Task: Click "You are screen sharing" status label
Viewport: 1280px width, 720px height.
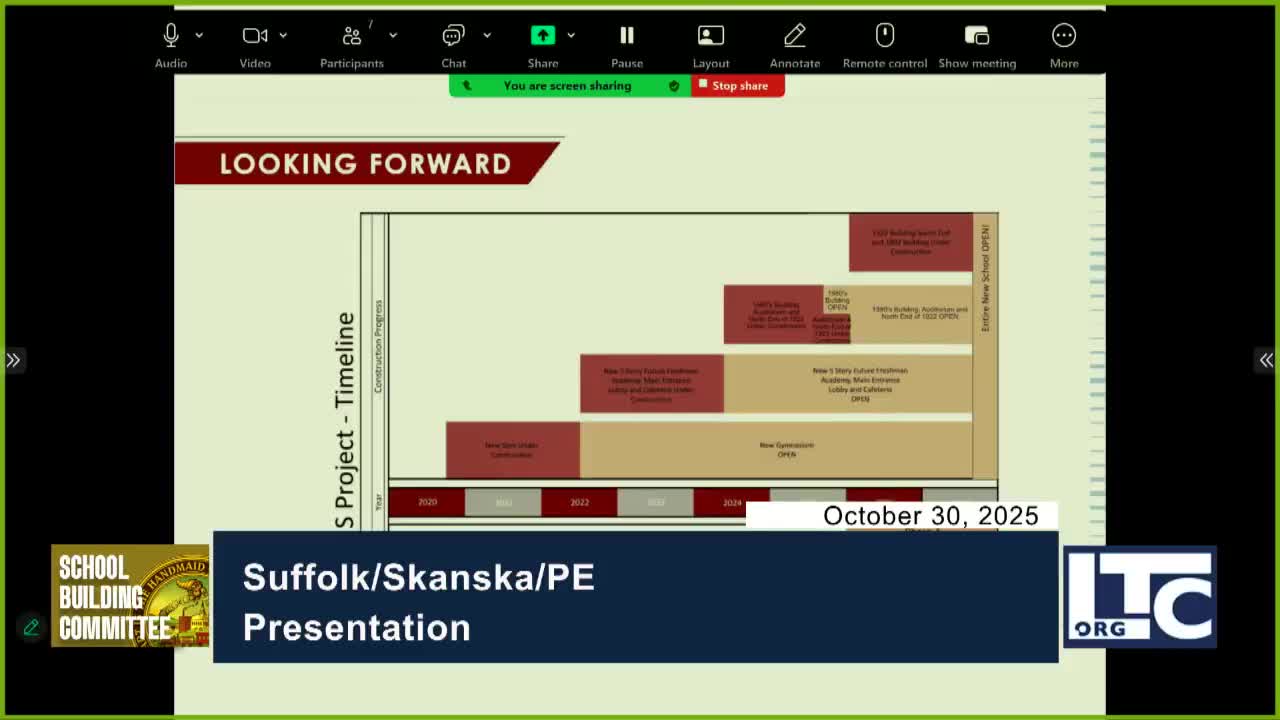Action: 567,86
